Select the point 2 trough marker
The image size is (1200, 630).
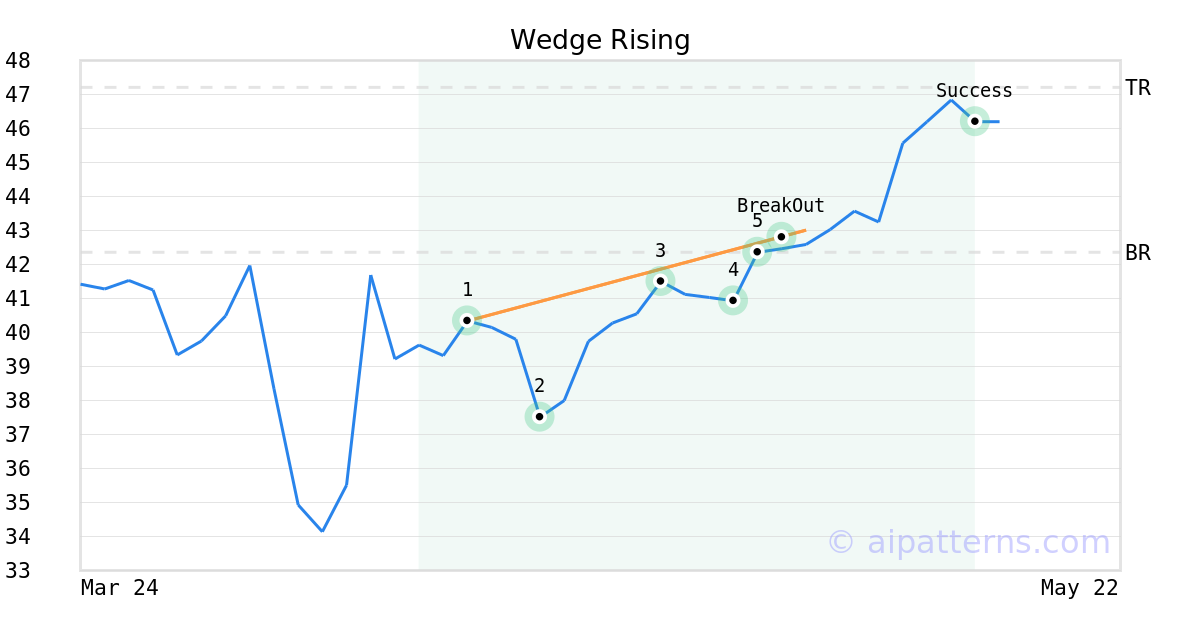pos(539,416)
